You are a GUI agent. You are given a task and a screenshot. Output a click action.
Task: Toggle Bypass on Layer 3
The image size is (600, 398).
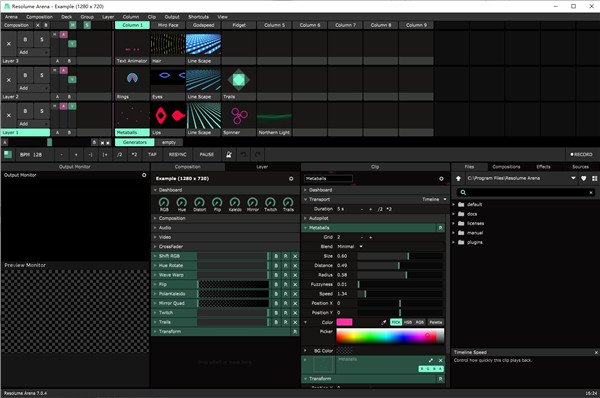tap(25, 39)
